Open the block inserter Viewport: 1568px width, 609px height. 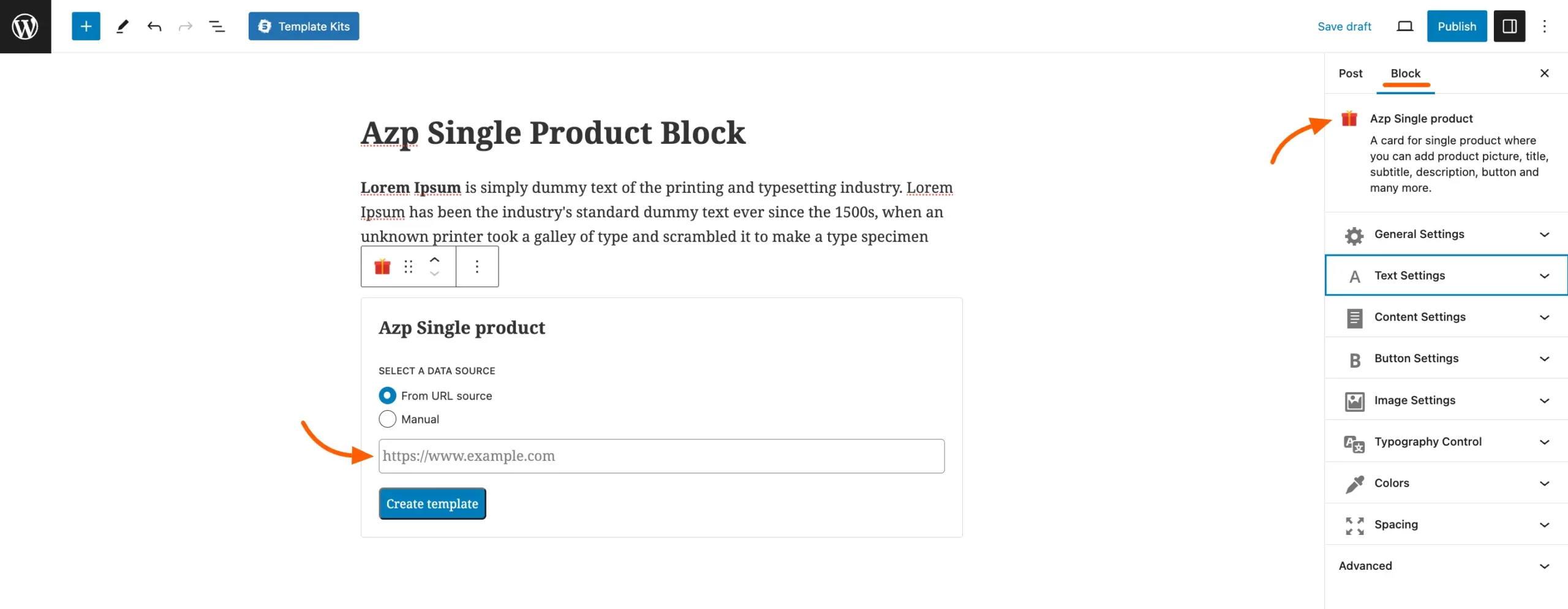tap(85, 26)
